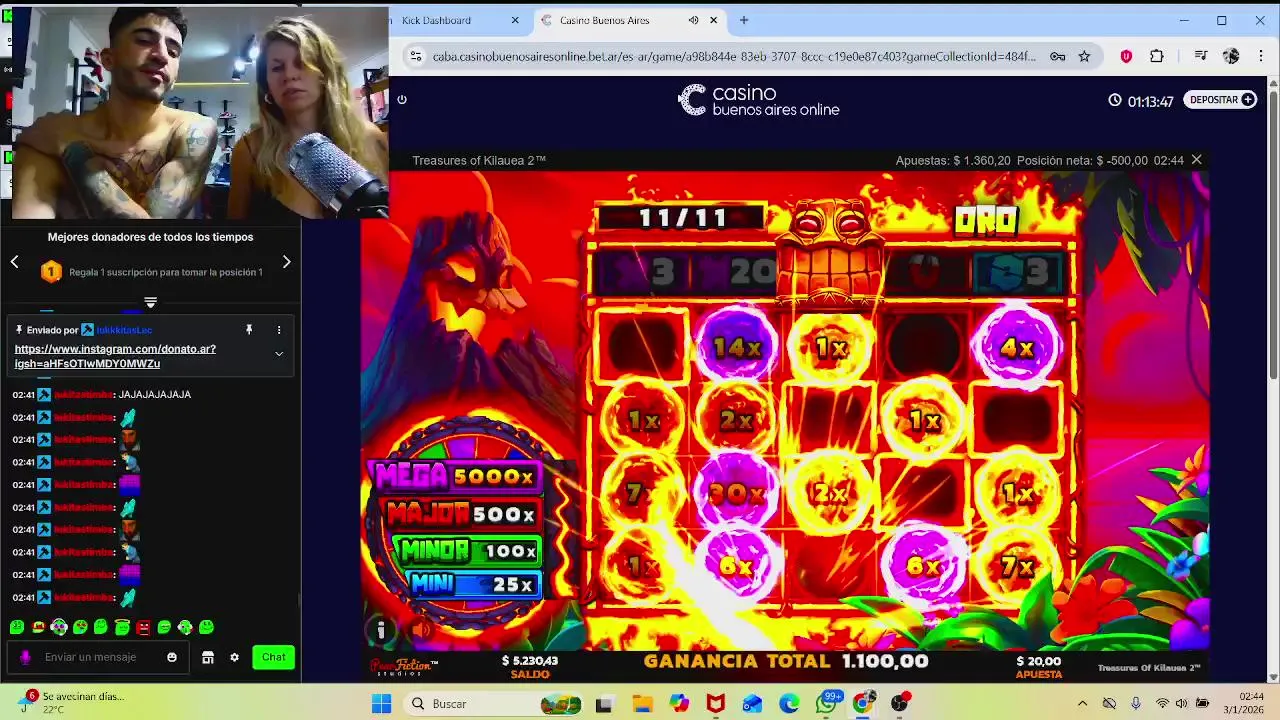Open the pinned message three-dot menu

tap(279, 329)
